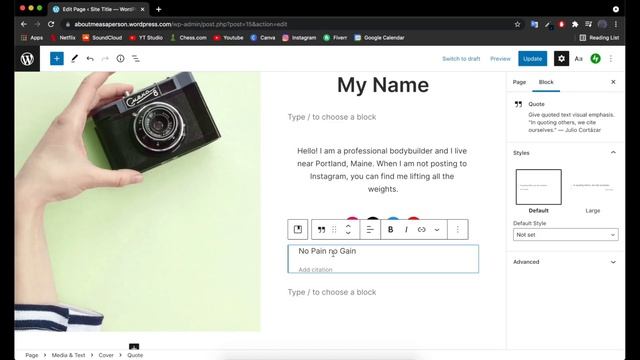Viewport: 640px width, 360px height.
Task: Switch to the Page tab
Action: (x=519, y=82)
